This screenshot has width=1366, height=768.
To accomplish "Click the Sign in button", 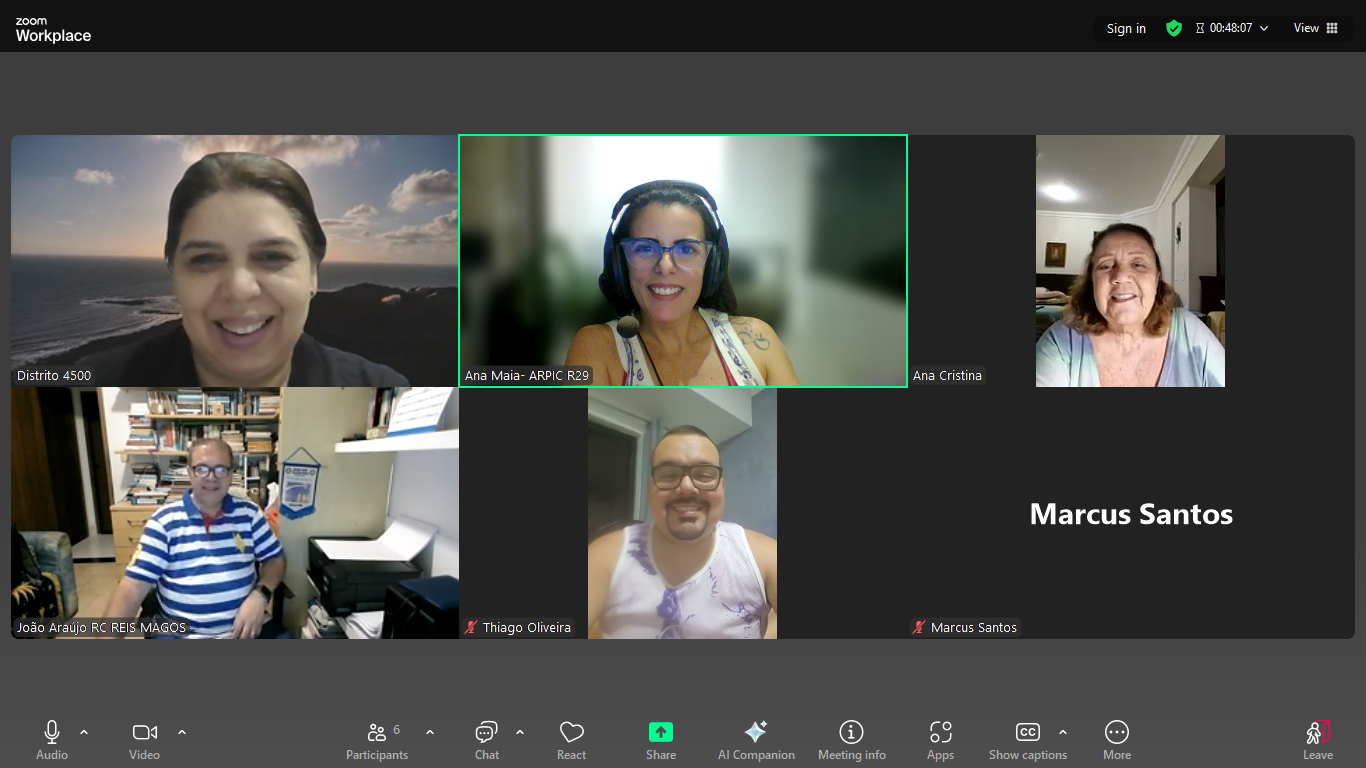I will click(x=1126, y=28).
